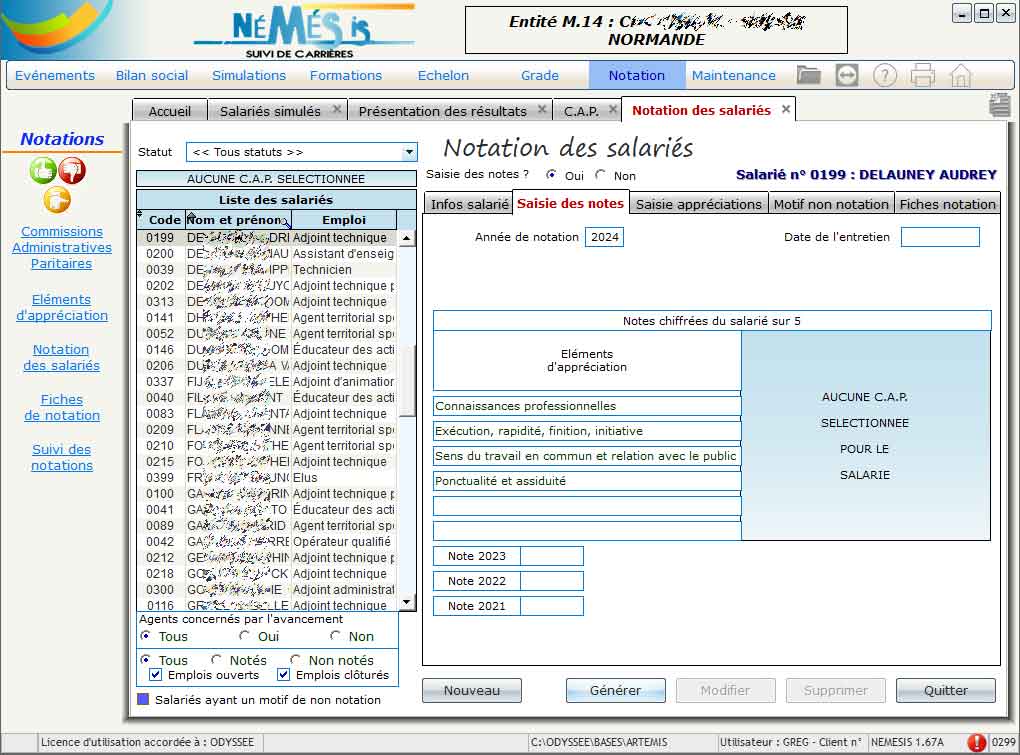
Task: Click the green thumbs-up icon
Action: click(x=44, y=171)
